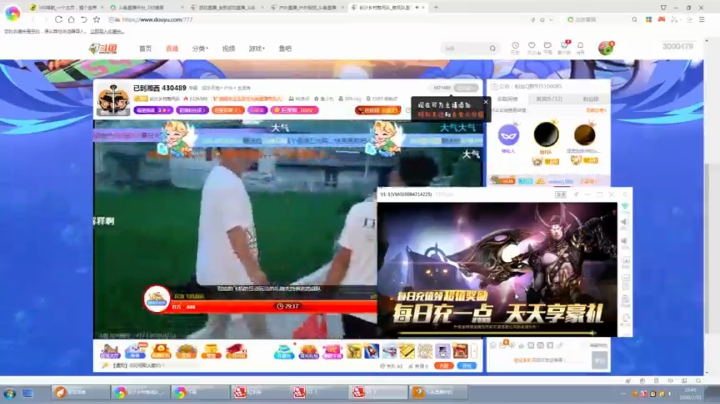The height and width of the screenshot is (404, 720).
Task: Click the chat message input field
Action: pos(540,360)
